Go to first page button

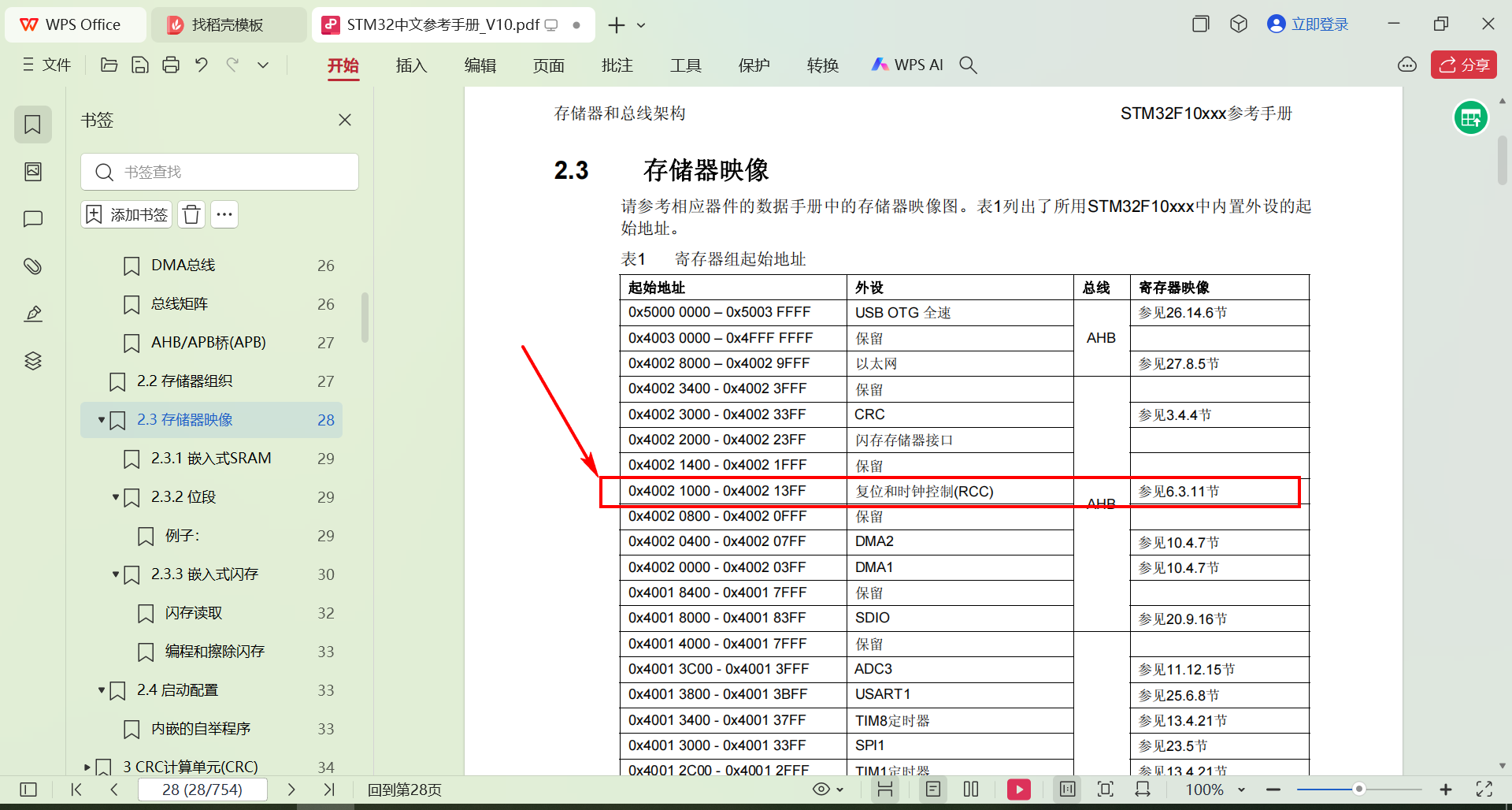pos(76,789)
